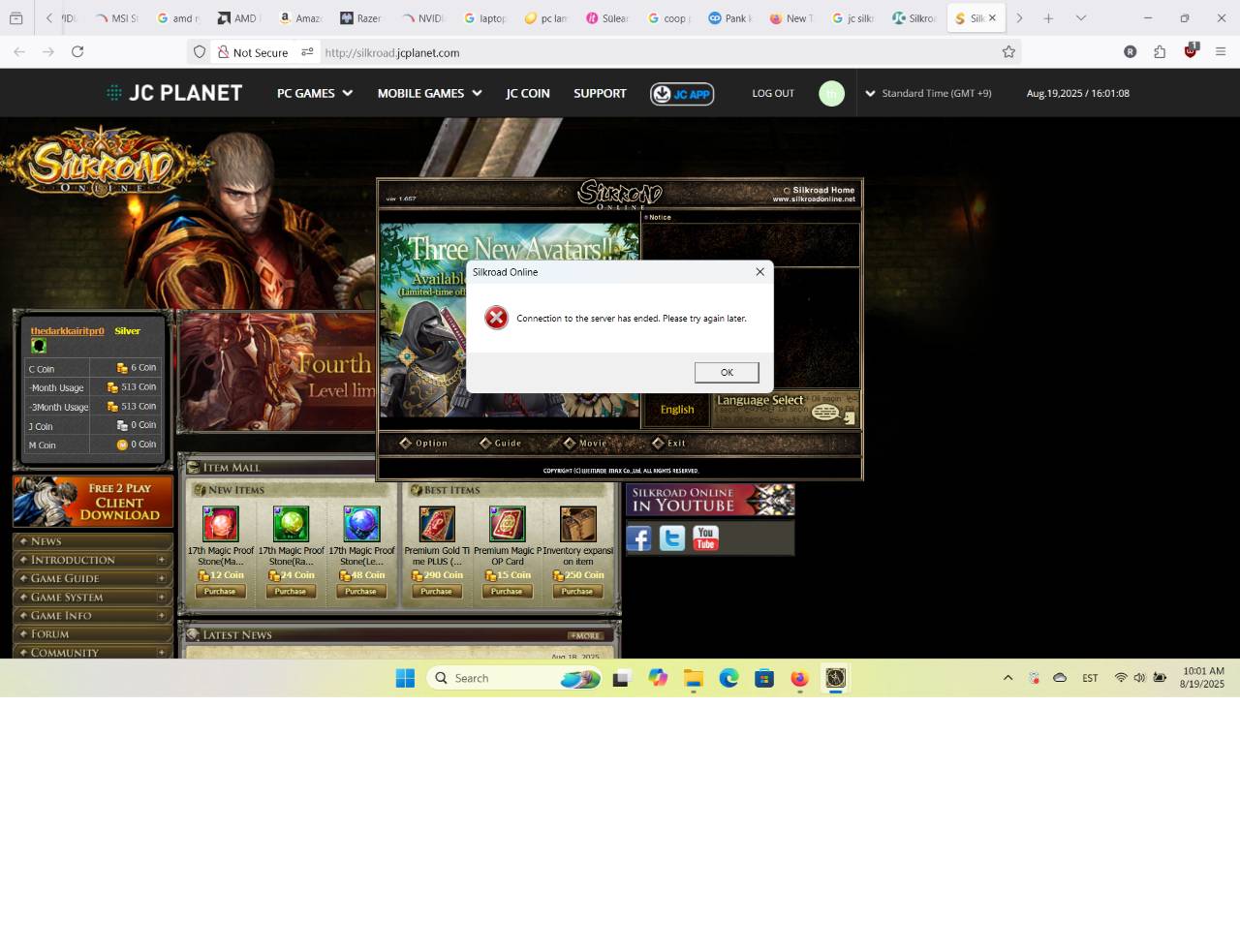Purchase the 48 Coin Magic Proof Stone

click(360, 591)
